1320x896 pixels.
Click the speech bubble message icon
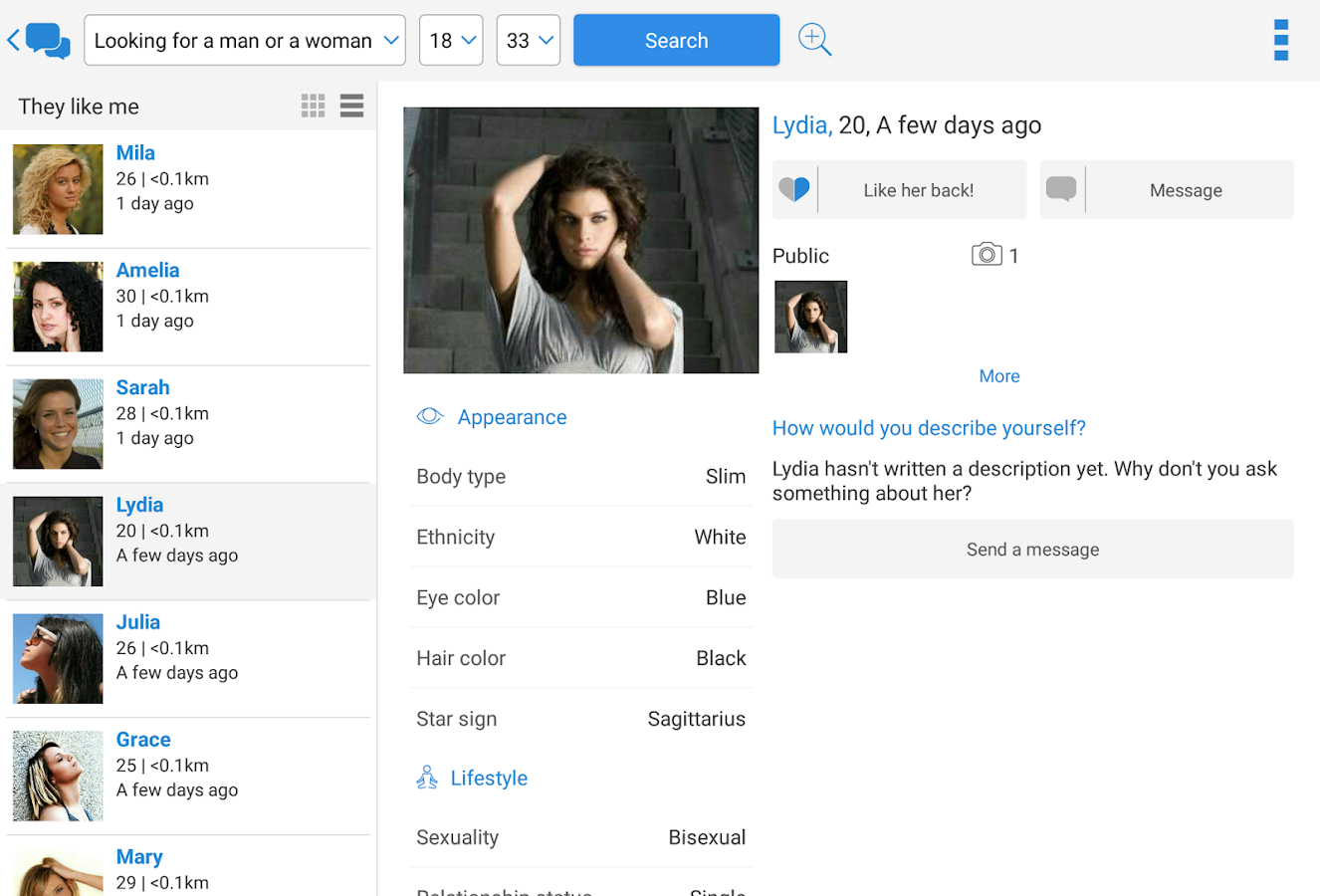[1061, 189]
